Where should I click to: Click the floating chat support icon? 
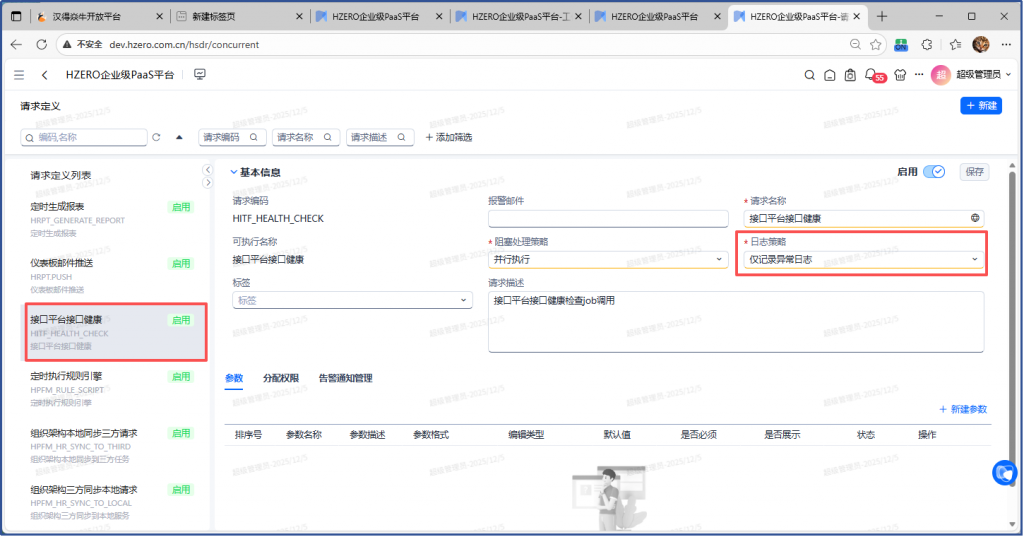click(1004, 472)
